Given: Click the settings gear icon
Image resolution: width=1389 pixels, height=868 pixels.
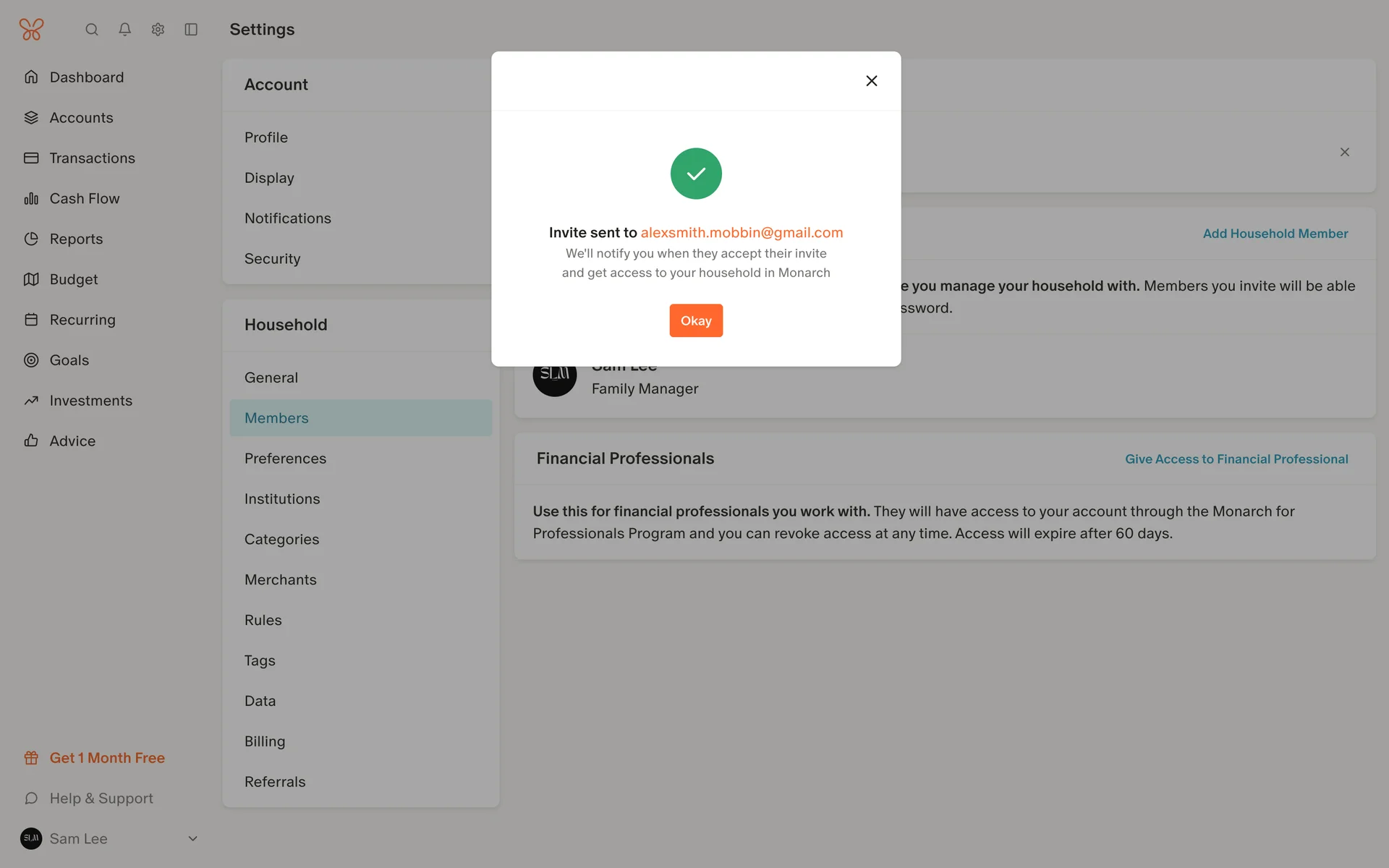Looking at the screenshot, I should 158,30.
